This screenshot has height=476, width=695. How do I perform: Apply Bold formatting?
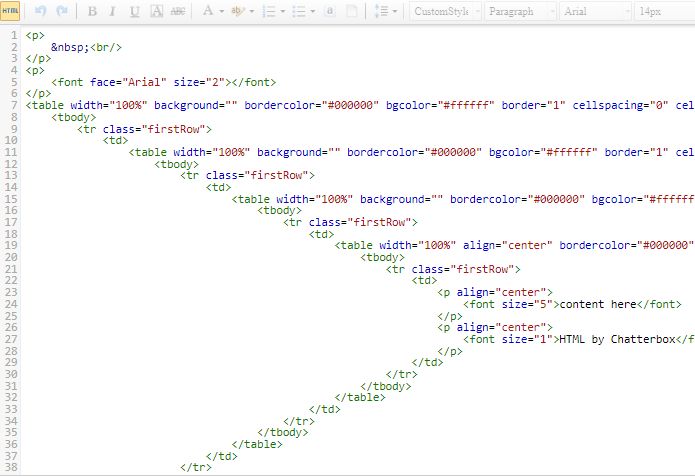[x=92, y=11]
